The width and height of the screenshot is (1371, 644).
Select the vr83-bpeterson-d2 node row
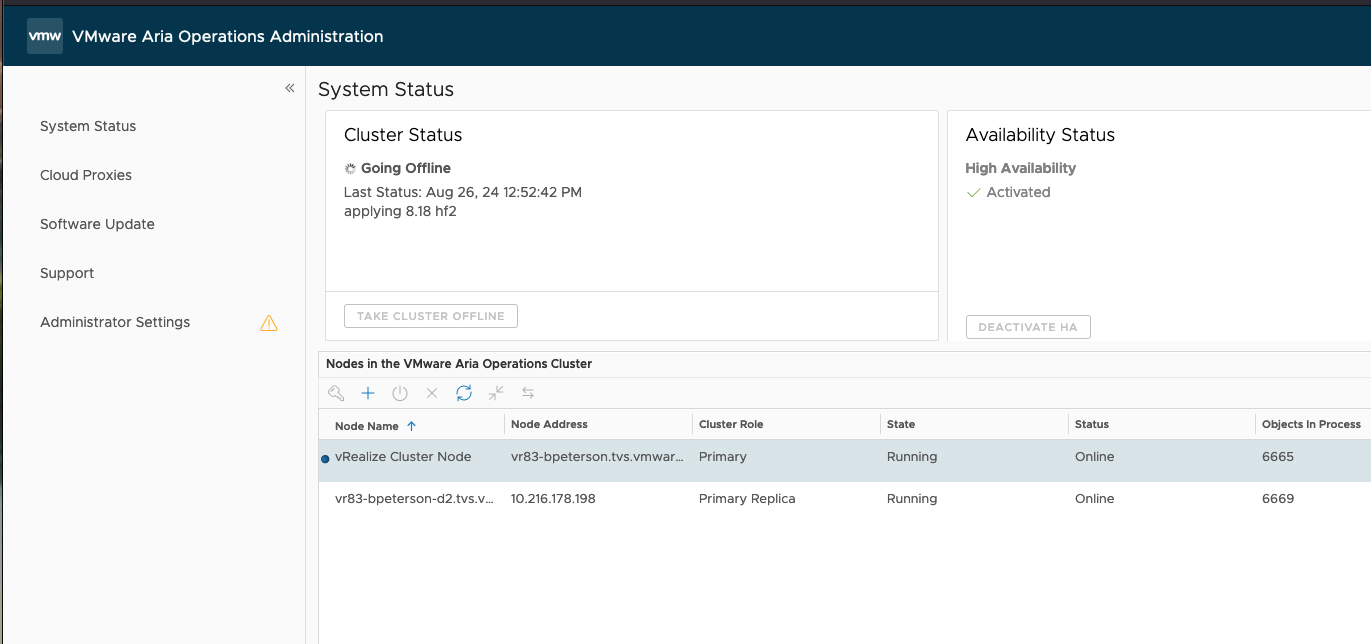coord(412,498)
